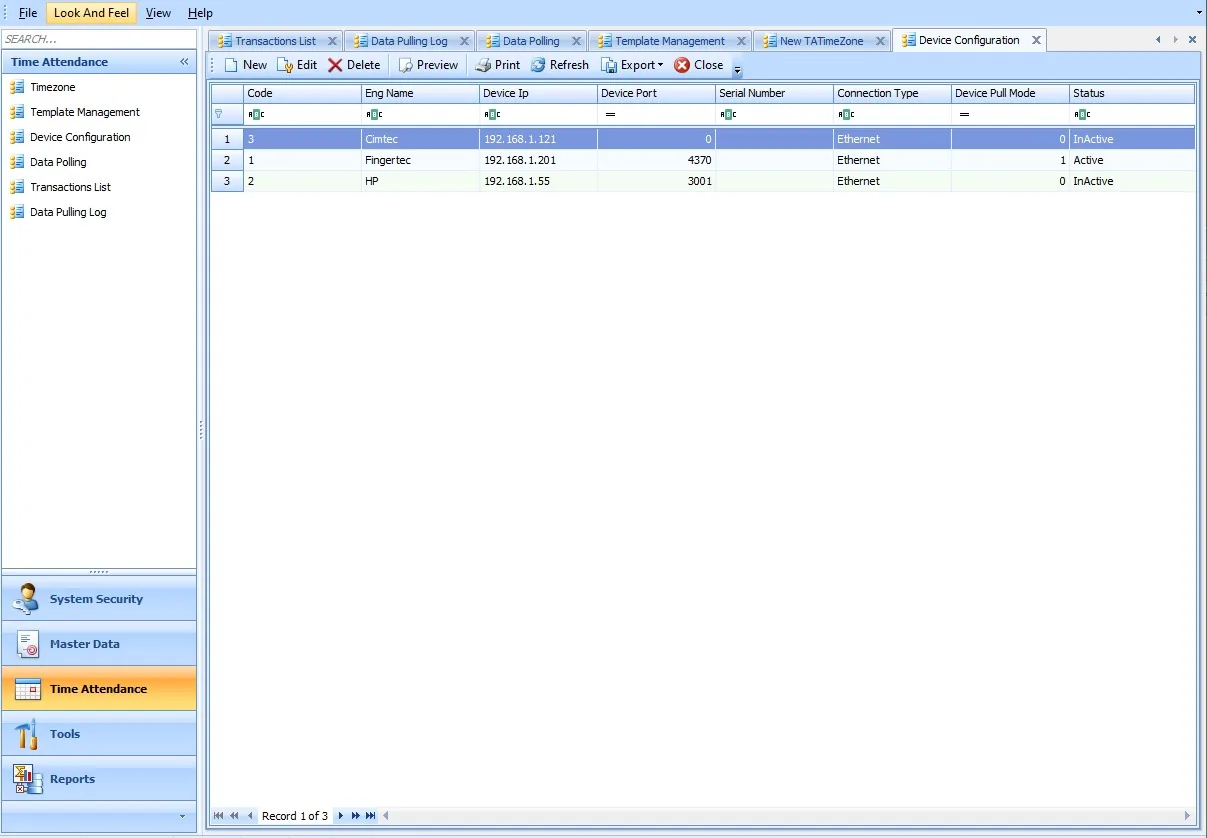This screenshot has height=838, width=1207.
Task: Close the Template Management tab
Action: (742, 41)
